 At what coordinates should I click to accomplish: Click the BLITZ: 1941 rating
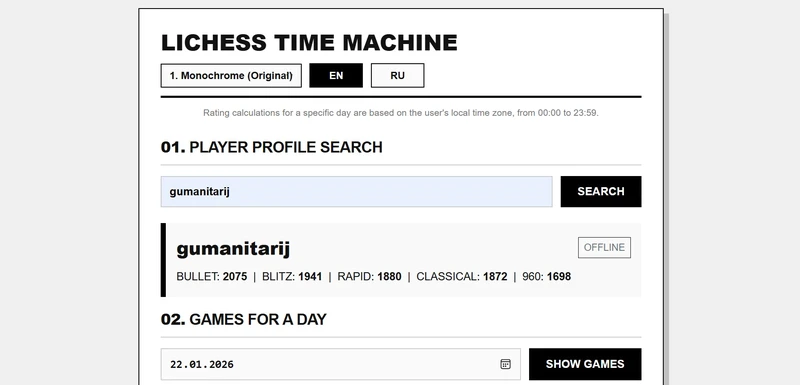click(x=292, y=277)
